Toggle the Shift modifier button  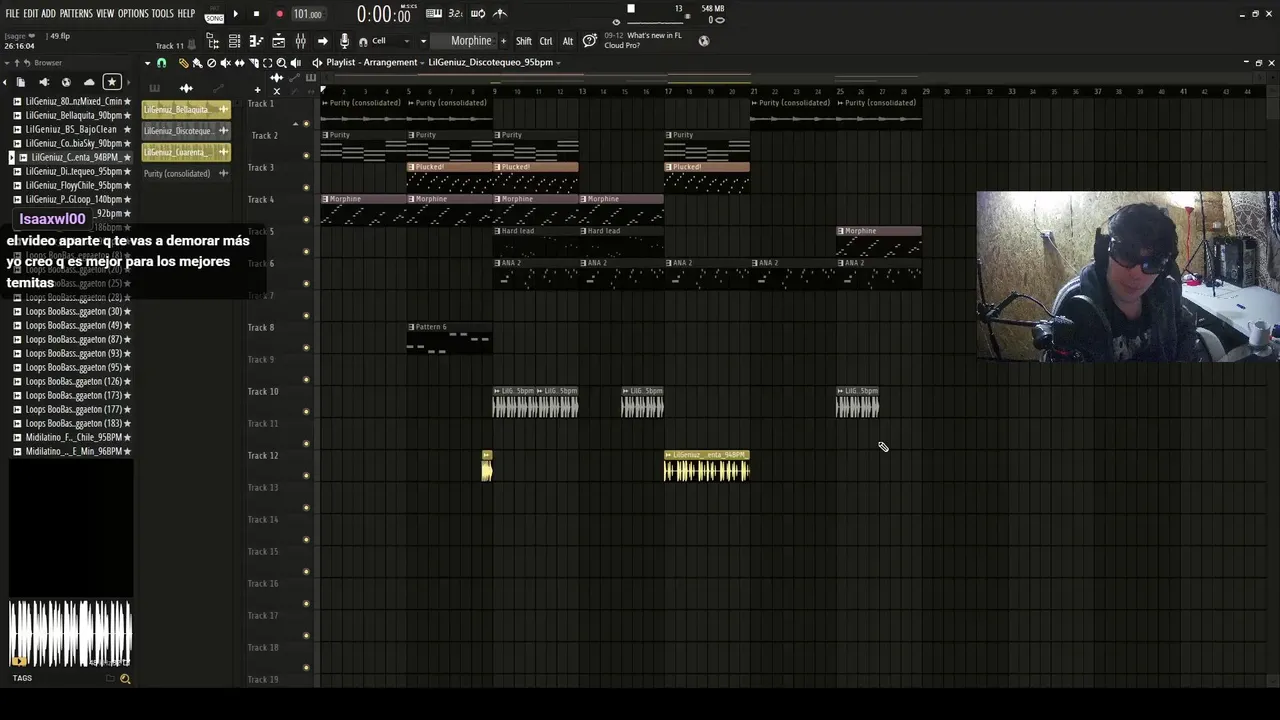pos(524,41)
